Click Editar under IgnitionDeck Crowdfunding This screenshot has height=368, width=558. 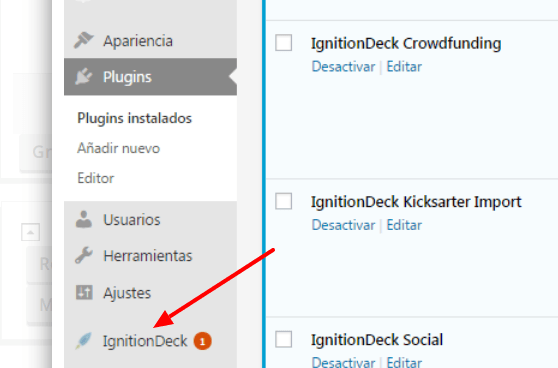[x=404, y=67]
